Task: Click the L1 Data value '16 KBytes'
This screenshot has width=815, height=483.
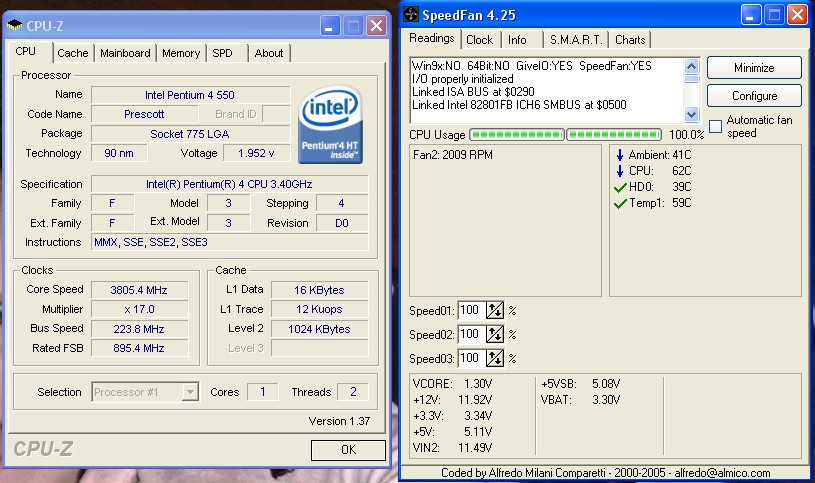Action: [319, 290]
